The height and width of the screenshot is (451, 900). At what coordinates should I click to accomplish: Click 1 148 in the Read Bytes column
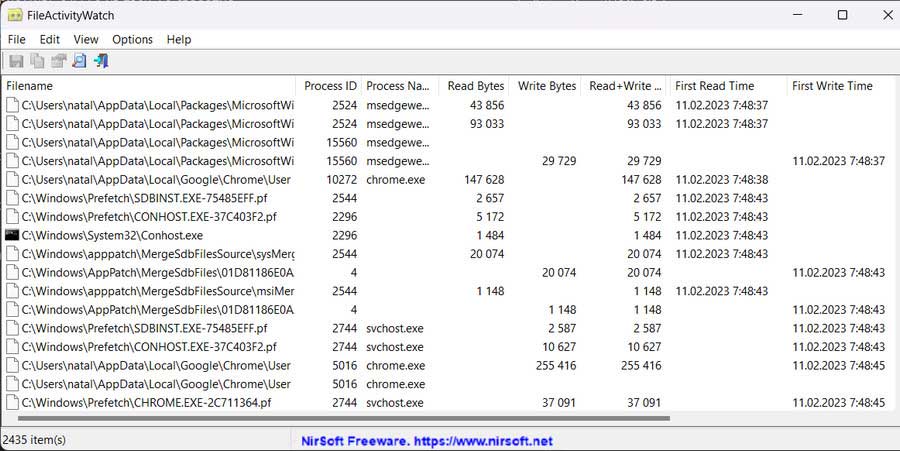(x=490, y=291)
